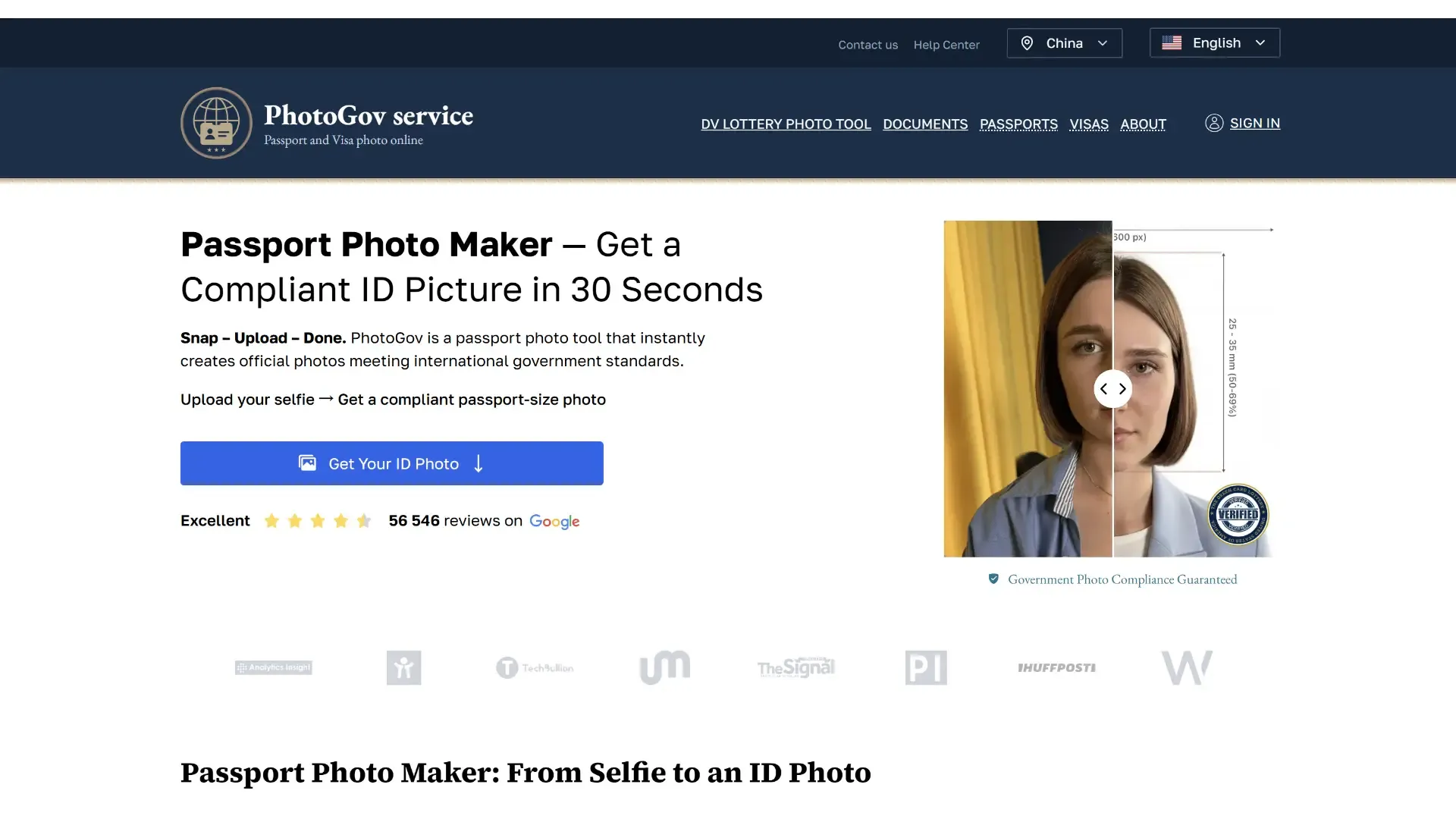This screenshot has width=1456, height=819.
Task: Click the 56 546 reviews text
Action: [x=456, y=521]
